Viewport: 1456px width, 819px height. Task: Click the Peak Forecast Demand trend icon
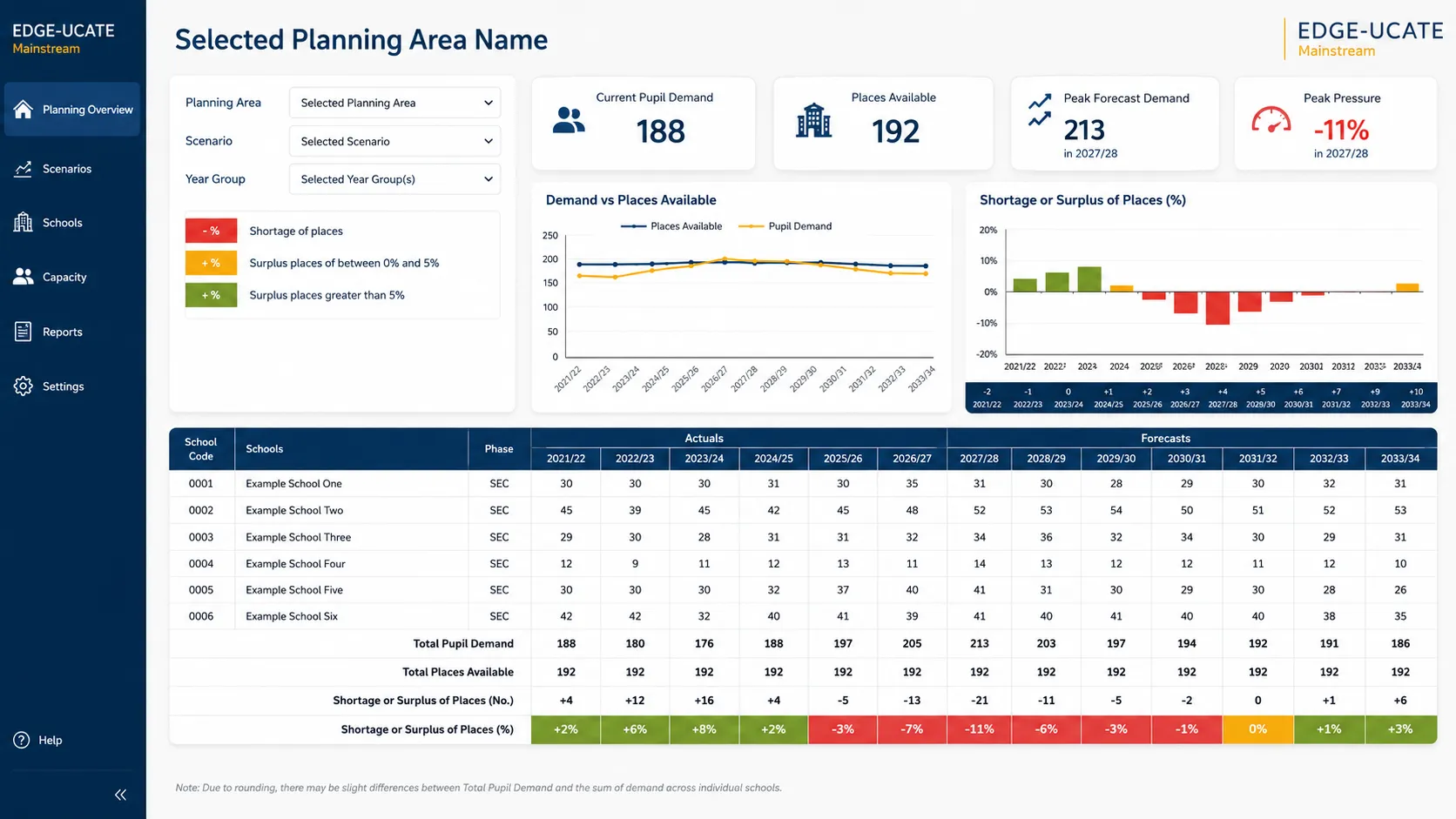pyautogui.click(x=1039, y=111)
